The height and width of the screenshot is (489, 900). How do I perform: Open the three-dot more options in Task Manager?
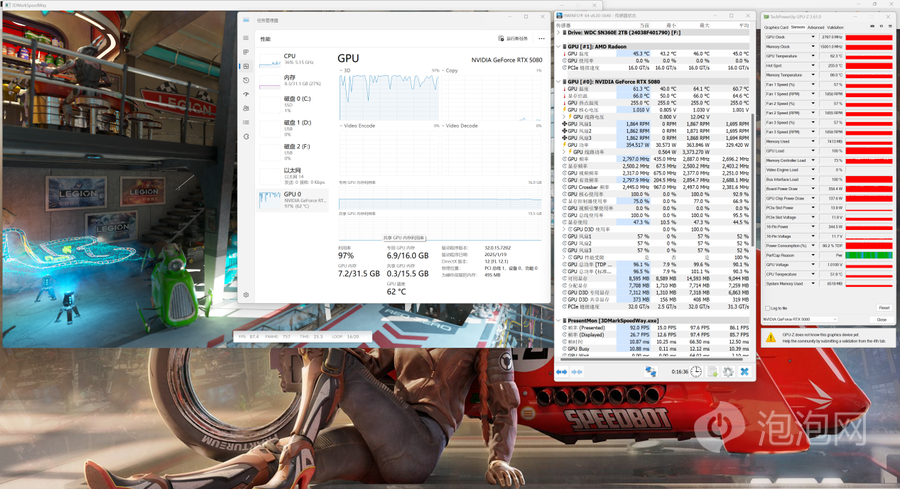pos(541,38)
